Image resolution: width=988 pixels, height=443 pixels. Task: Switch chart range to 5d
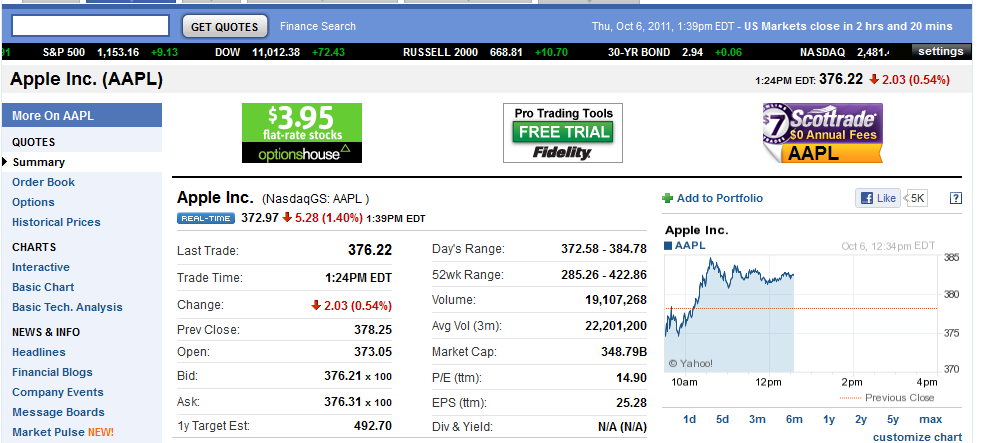point(722,419)
